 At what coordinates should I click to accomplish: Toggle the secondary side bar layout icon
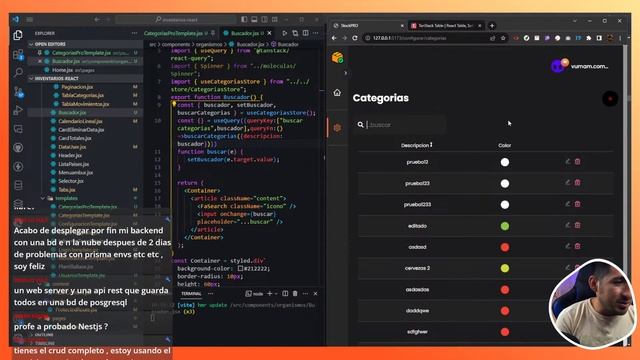tap(264, 19)
